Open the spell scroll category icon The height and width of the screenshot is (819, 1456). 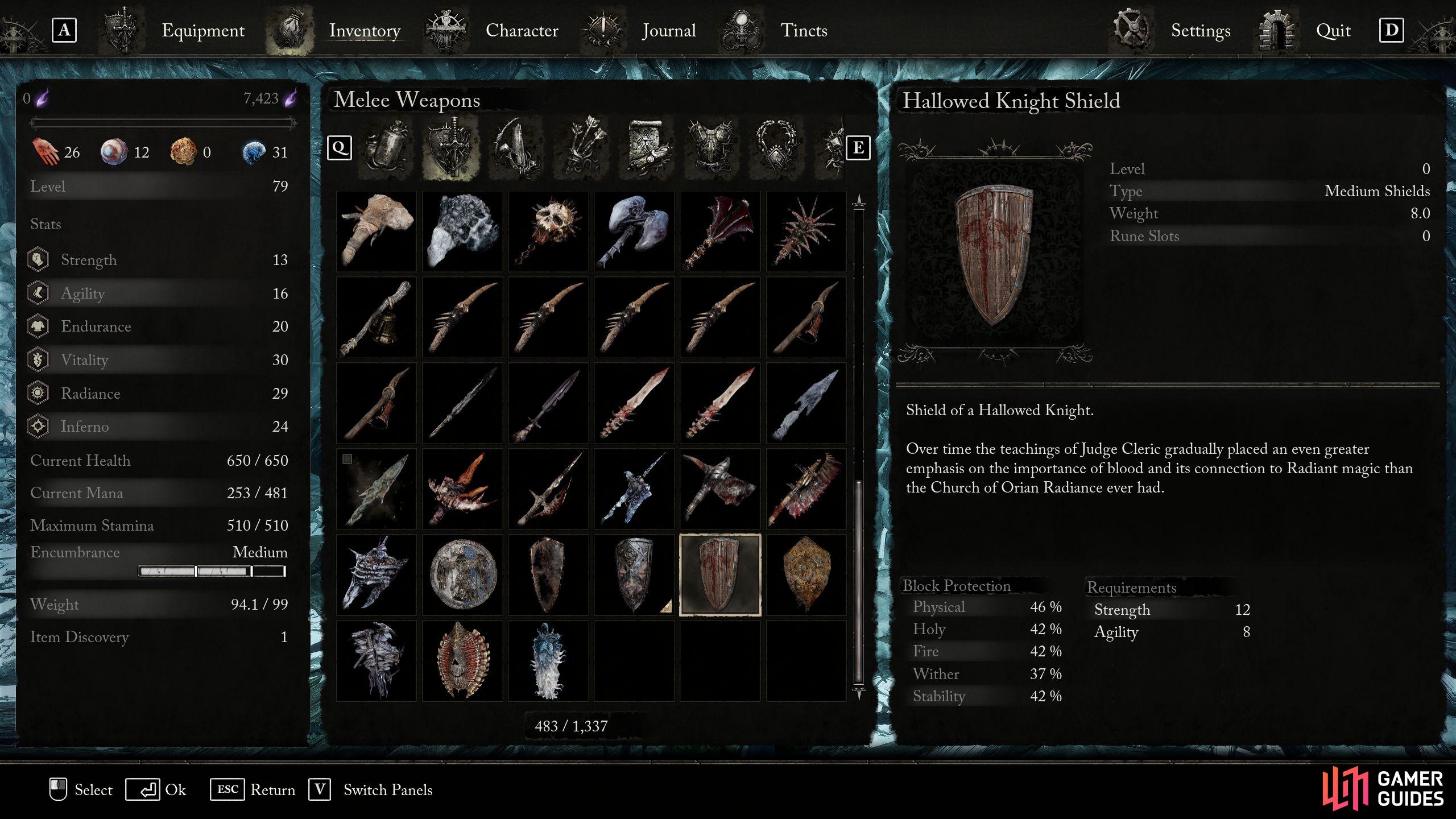[x=648, y=148]
